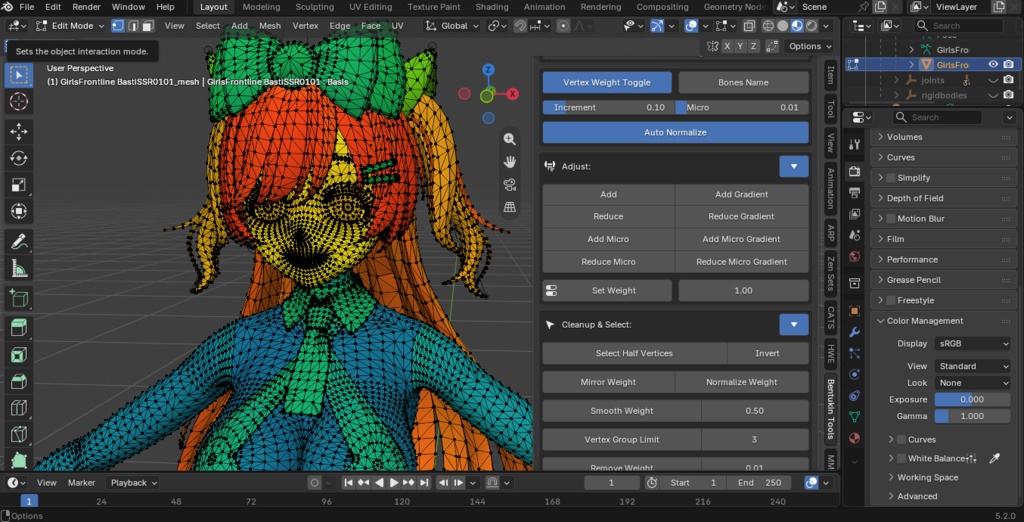Select the Add Cube tool
The width and height of the screenshot is (1024, 522).
[x=19, y=298]
